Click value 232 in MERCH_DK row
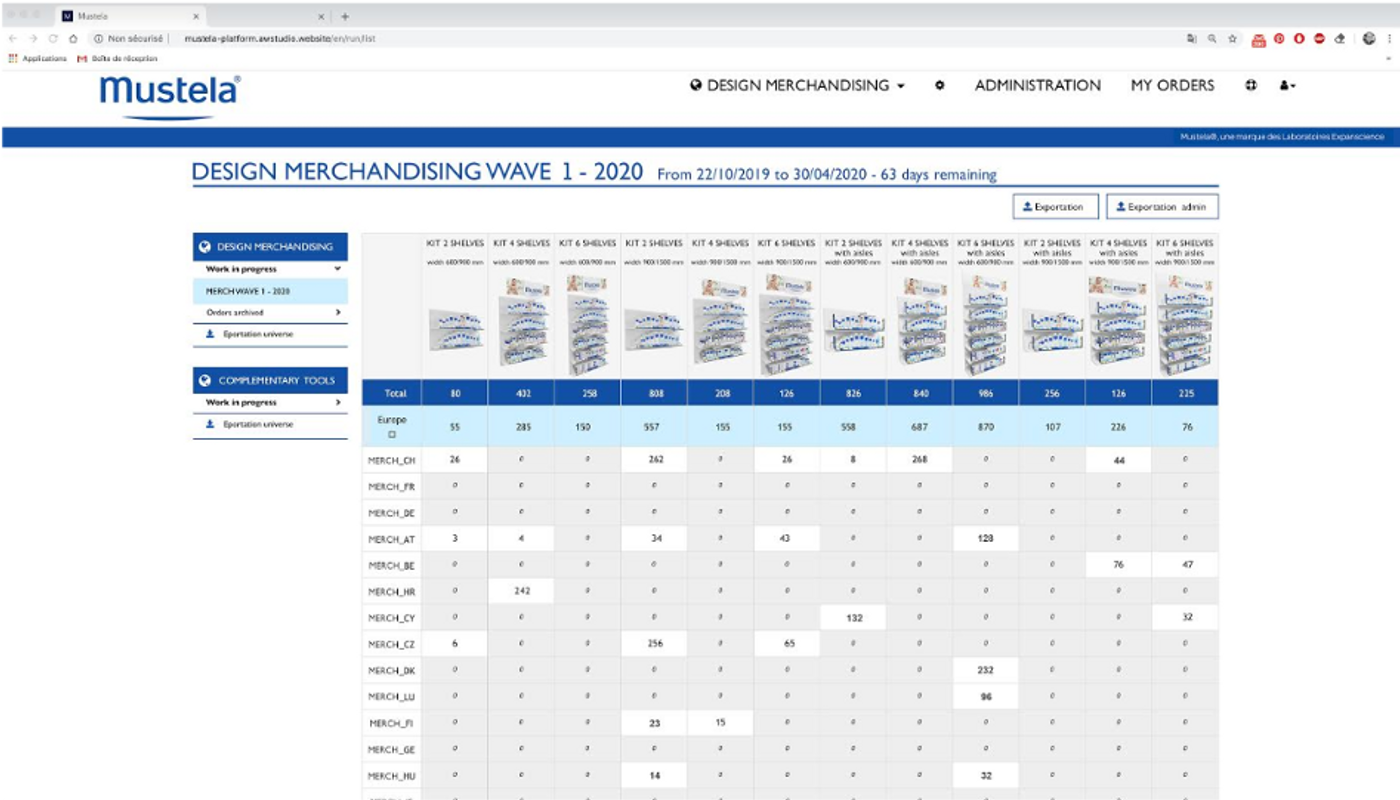 click(986, 670)
